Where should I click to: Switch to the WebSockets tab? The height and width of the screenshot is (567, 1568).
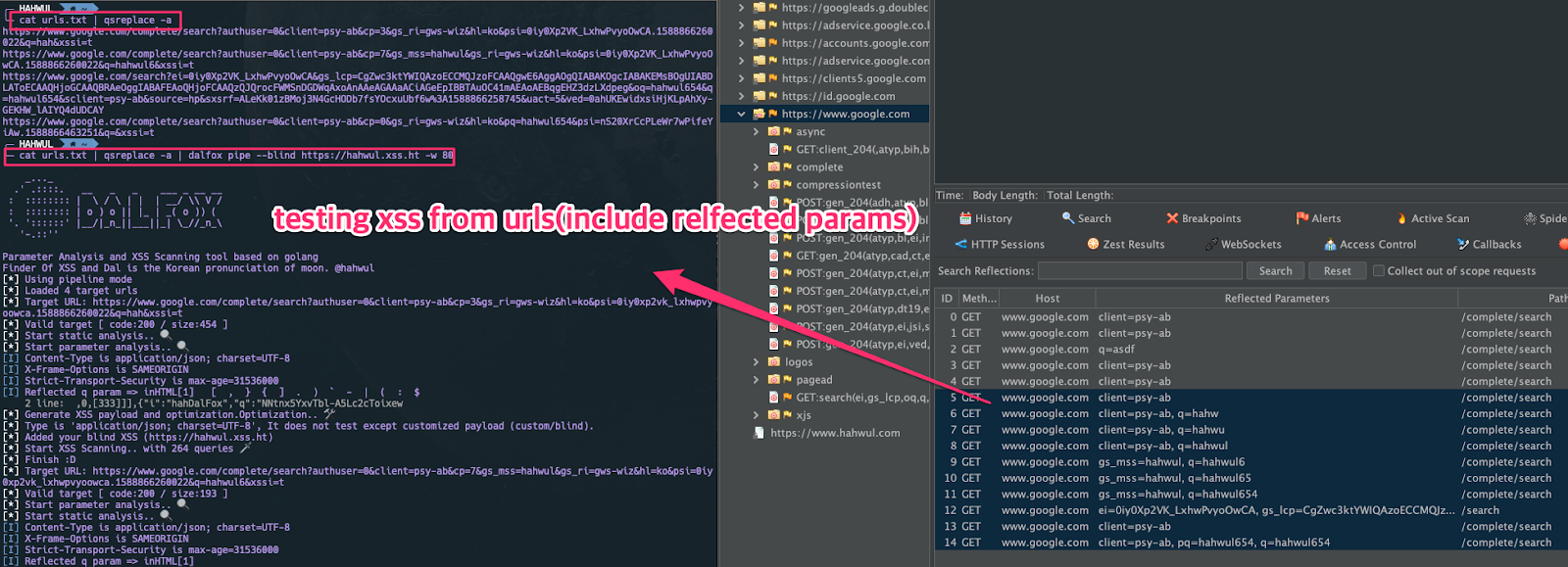tap(1243, 244)
